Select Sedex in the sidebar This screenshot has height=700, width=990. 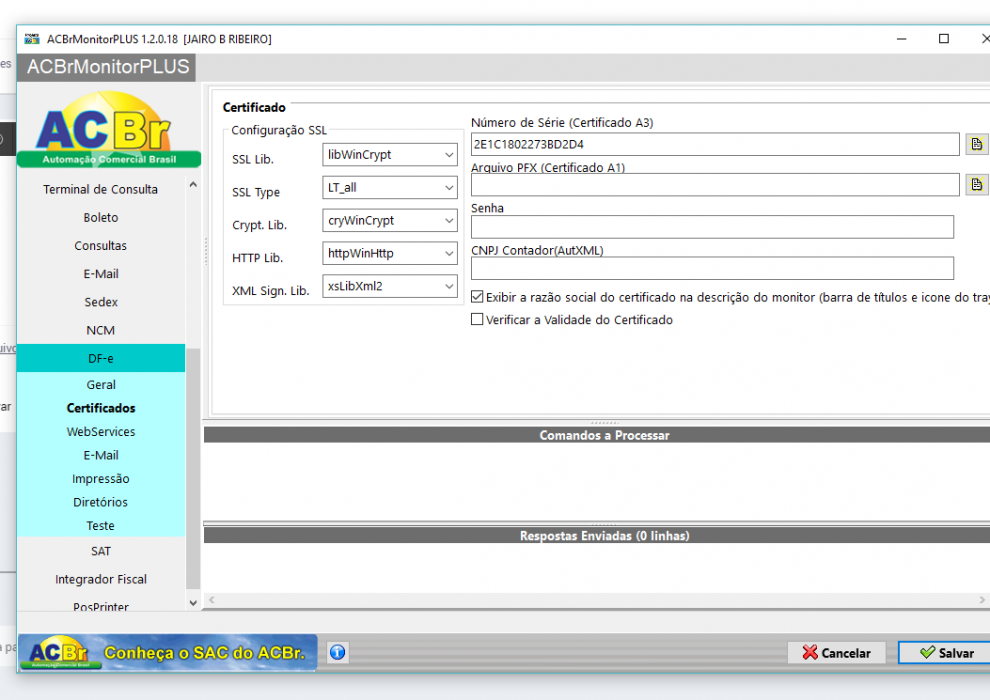pos(100,302)
